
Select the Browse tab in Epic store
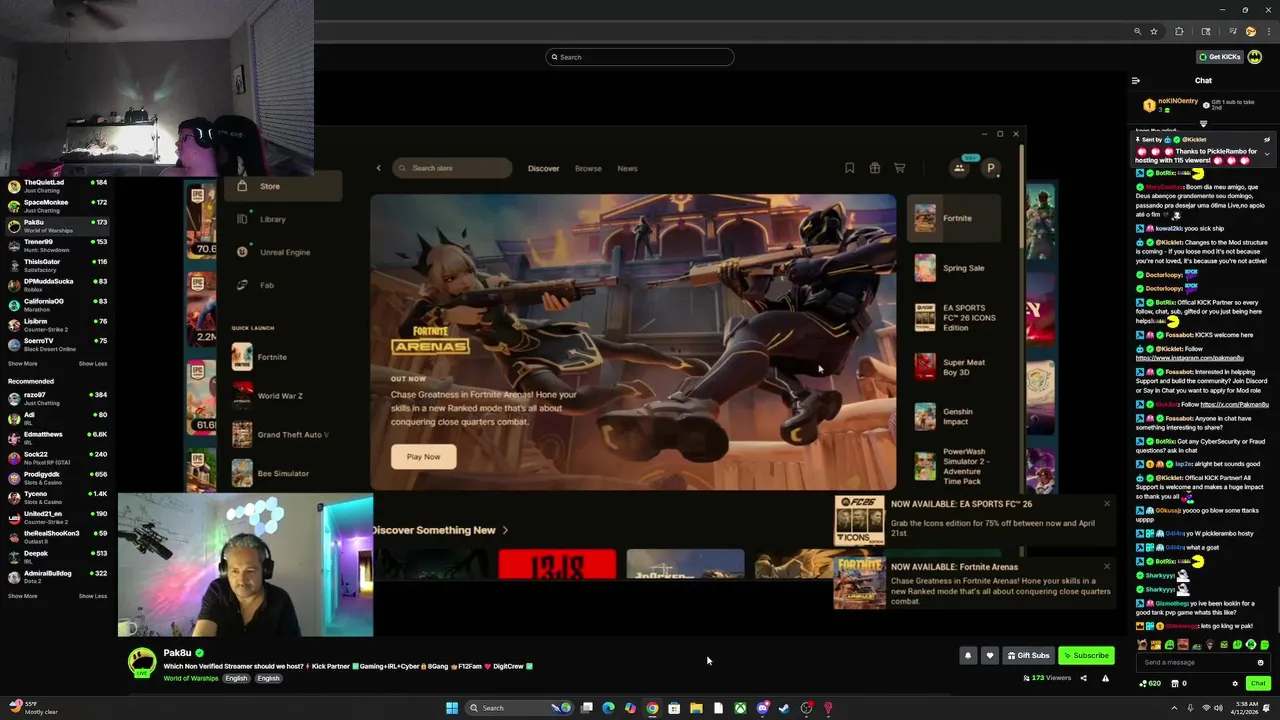(588, 168)
